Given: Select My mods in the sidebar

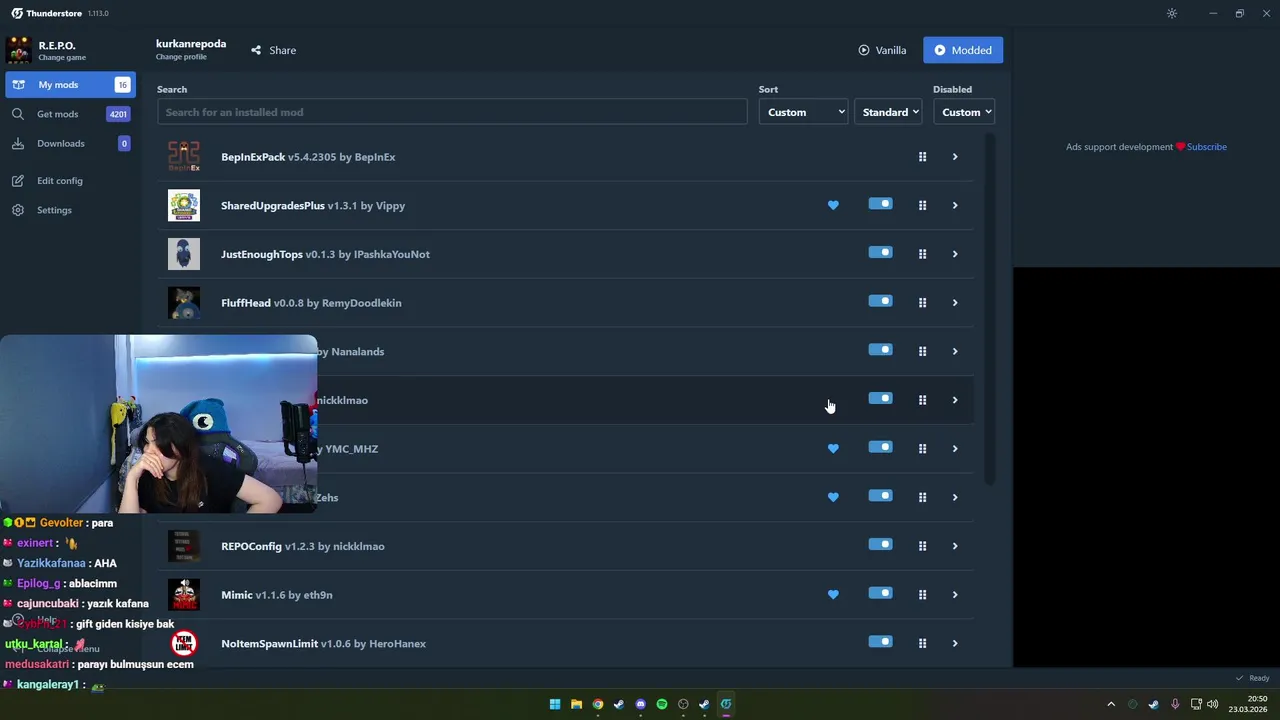Looking at the screenshot, I should (70, 85).
